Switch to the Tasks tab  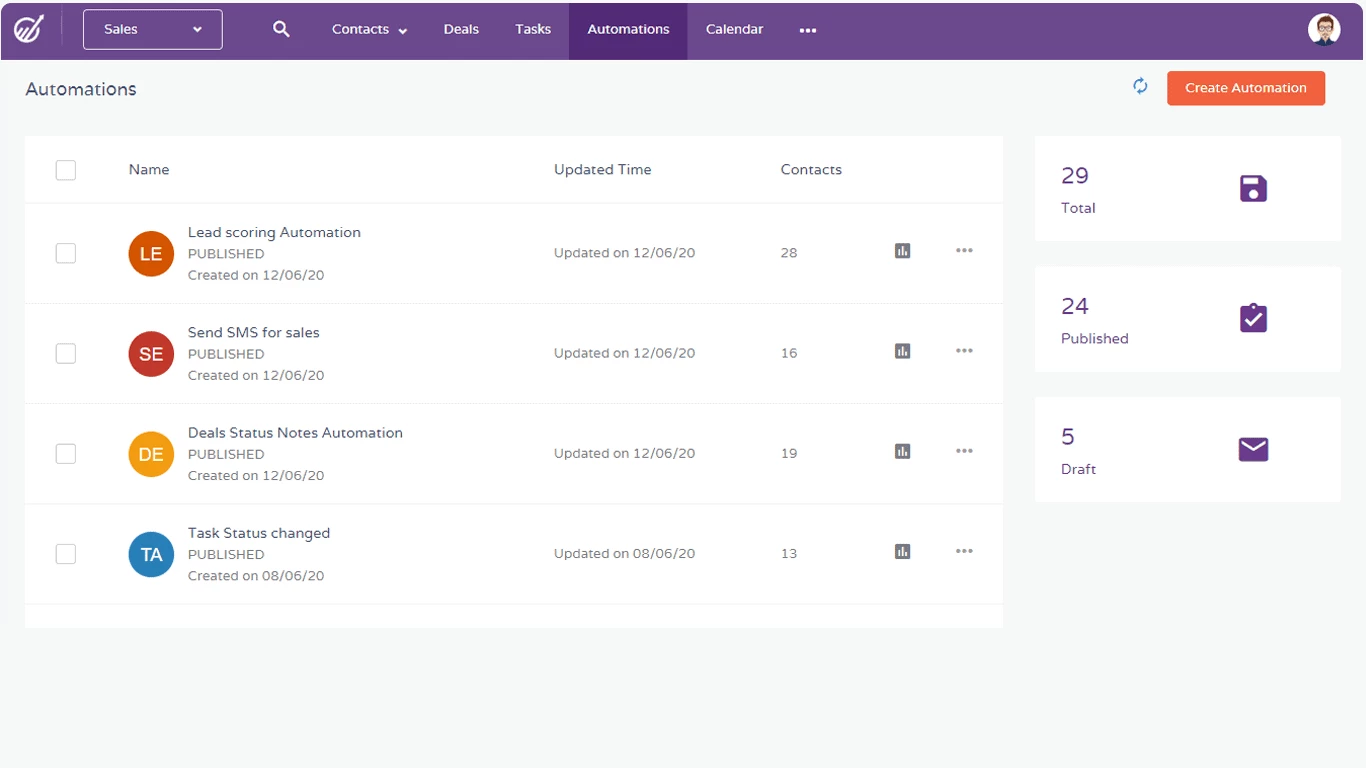click(533, 30)
